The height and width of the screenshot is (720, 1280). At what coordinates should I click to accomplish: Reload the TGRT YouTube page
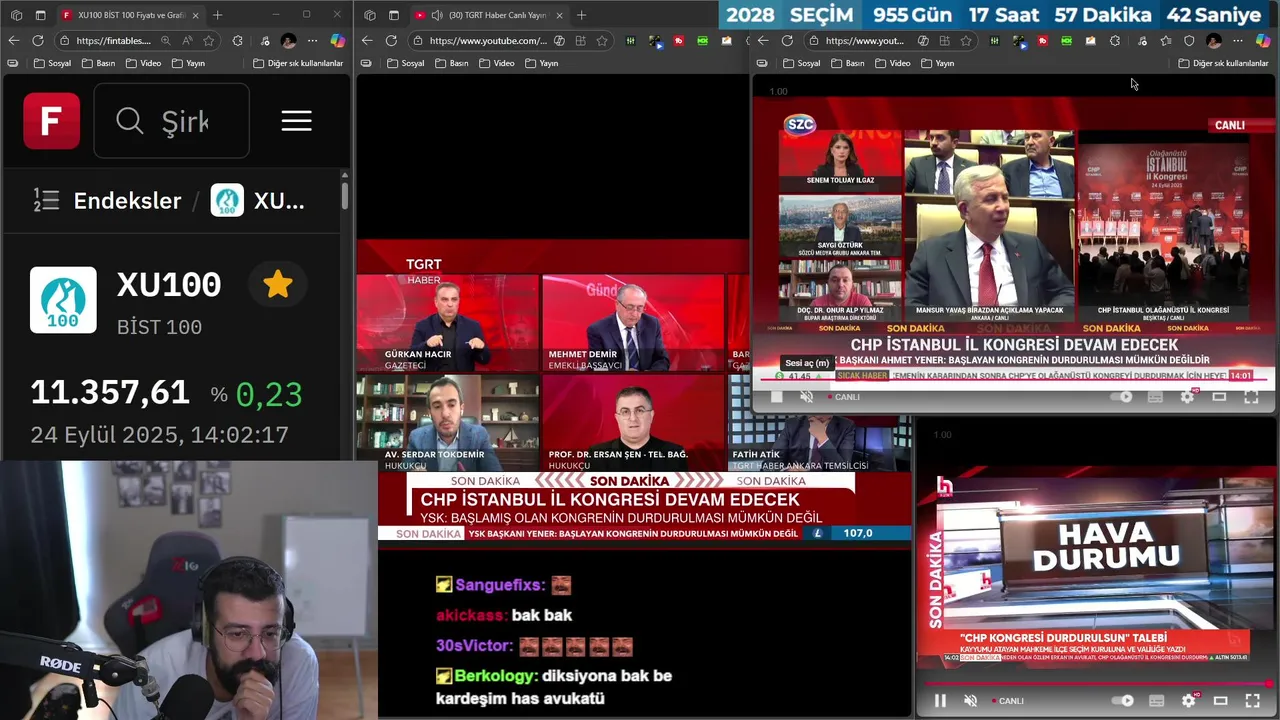391,40
